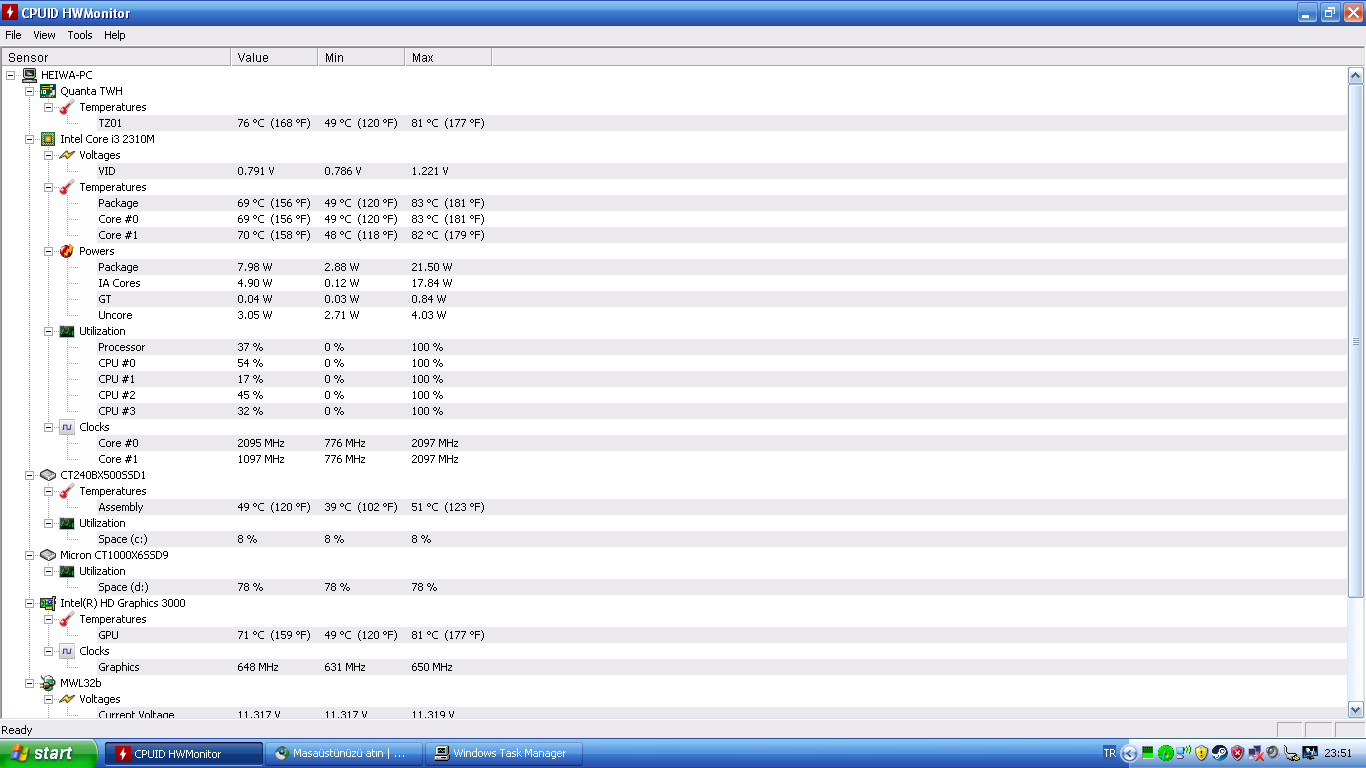The height and width of the screenshot is (768, 1366).
Task: Click the green Task Manager CPU meter tray icon
Action: (x=1148, y=753)
